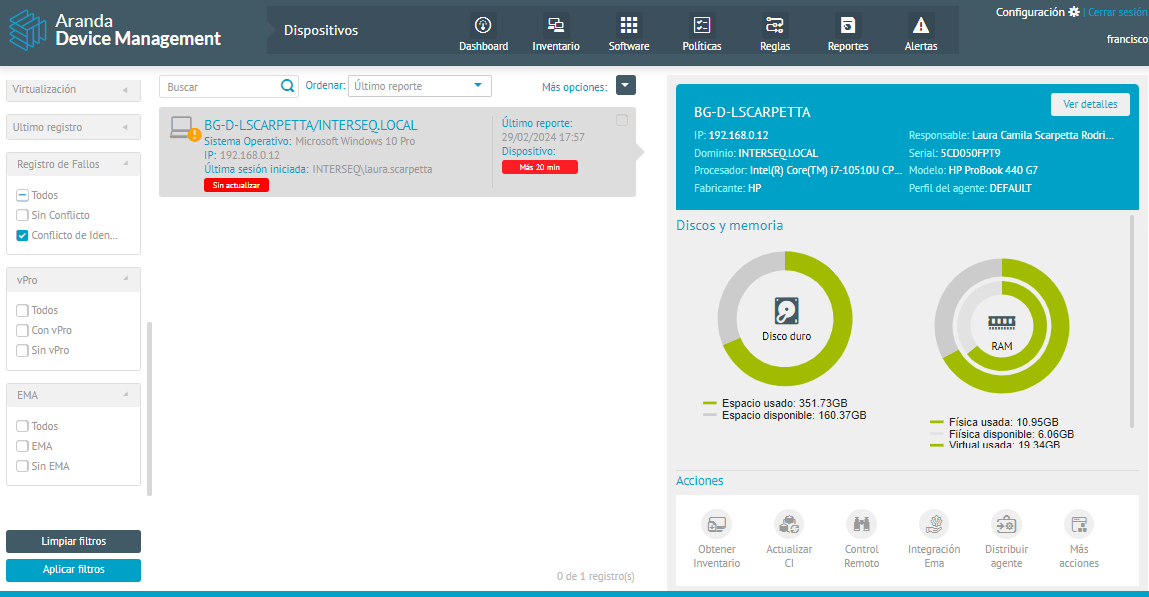Open the Políticas checklist icon
This screenshot has height=597, width=1149.
[702, 25]
